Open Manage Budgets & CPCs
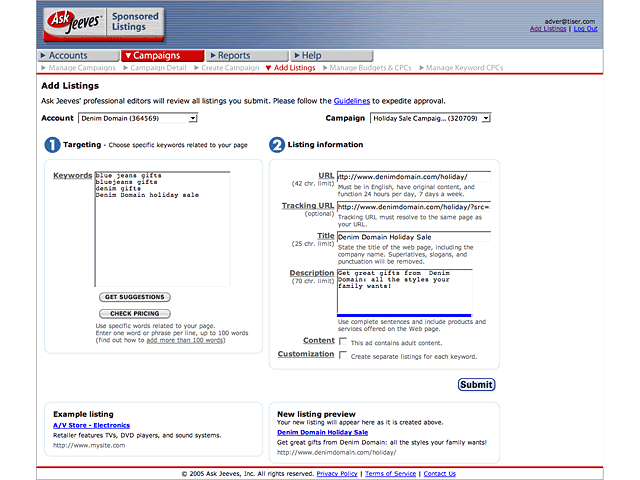This screenshot has height=480, width=640. pos(370,68)
